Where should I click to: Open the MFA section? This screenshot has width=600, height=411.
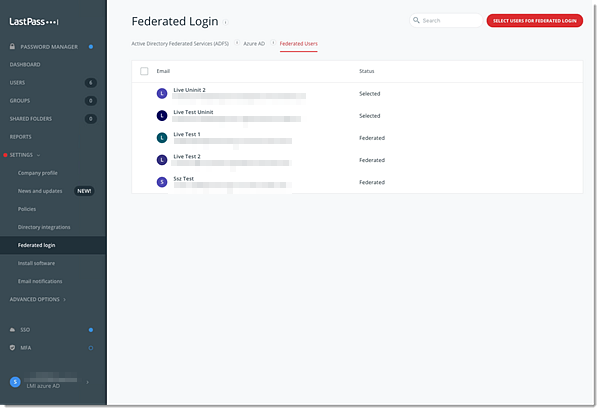pyautogui.click(x=26, y=348)
